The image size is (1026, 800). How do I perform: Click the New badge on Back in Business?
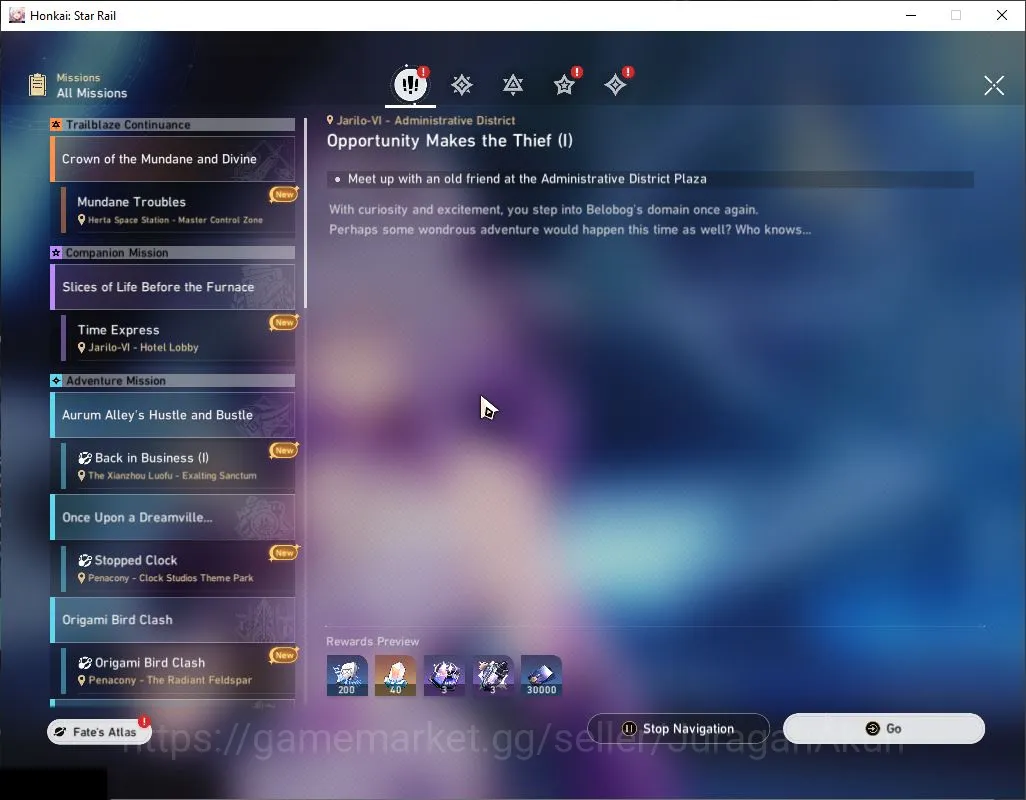(284, 450)
